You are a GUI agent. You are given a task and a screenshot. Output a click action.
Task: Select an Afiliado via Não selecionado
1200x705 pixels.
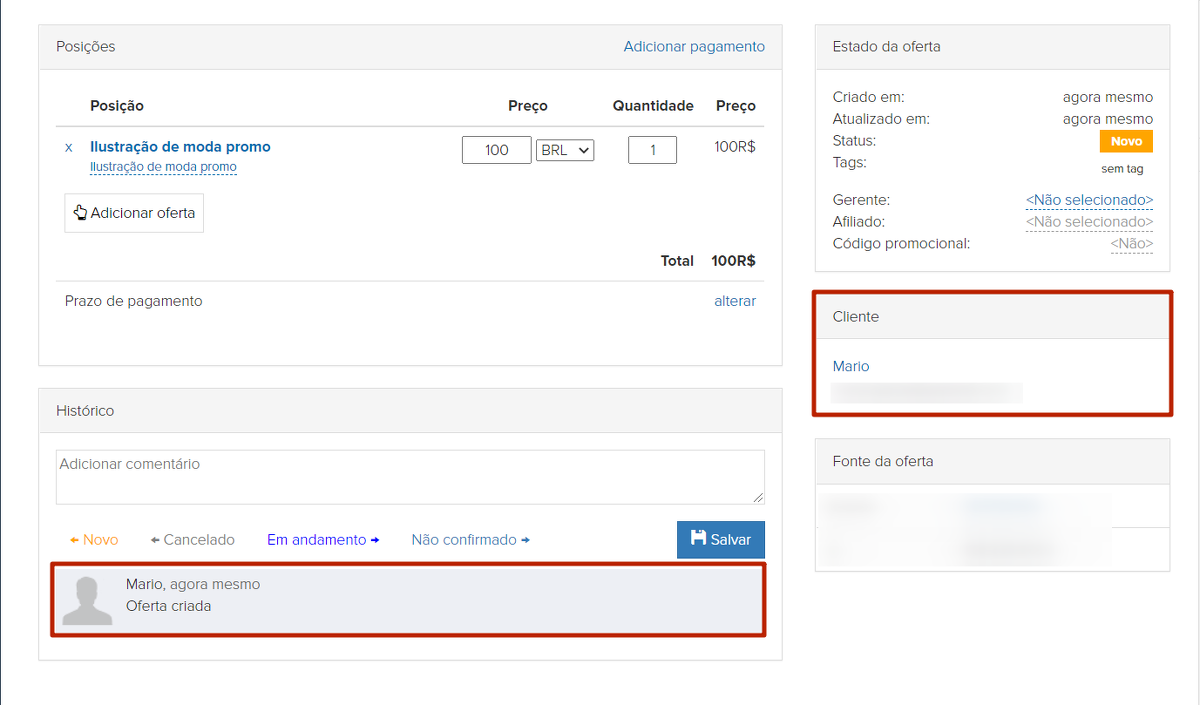tap(1089, 222)
